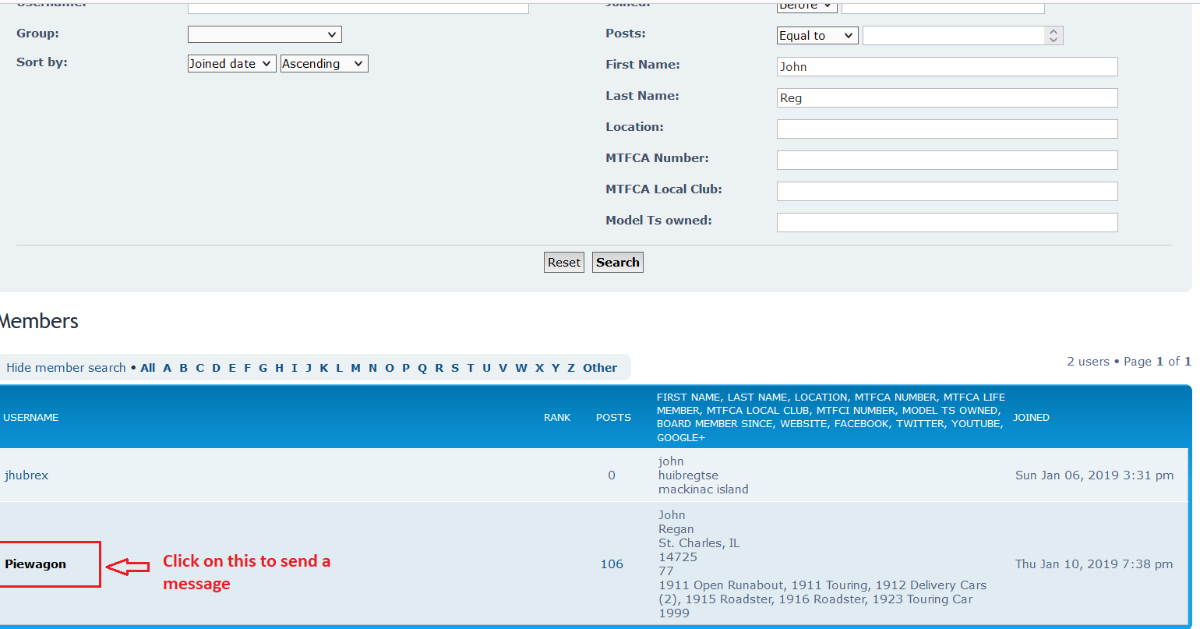Click the MTFCA Number input field
The width and height of the screenshot is (1200, 629).
[x=946, y=160]
